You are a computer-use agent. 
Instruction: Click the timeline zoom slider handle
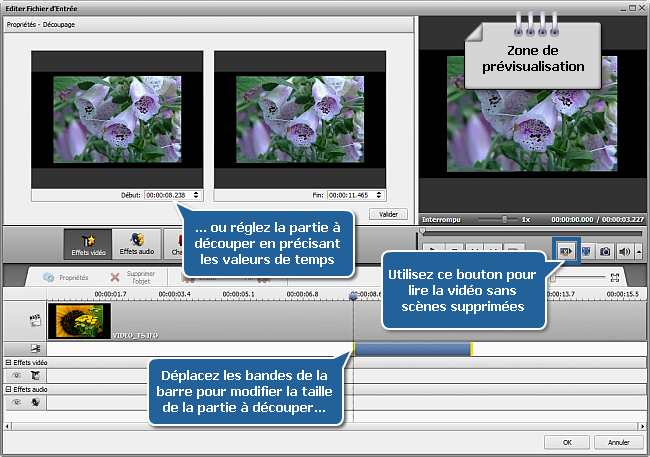[x=553, y=278]
